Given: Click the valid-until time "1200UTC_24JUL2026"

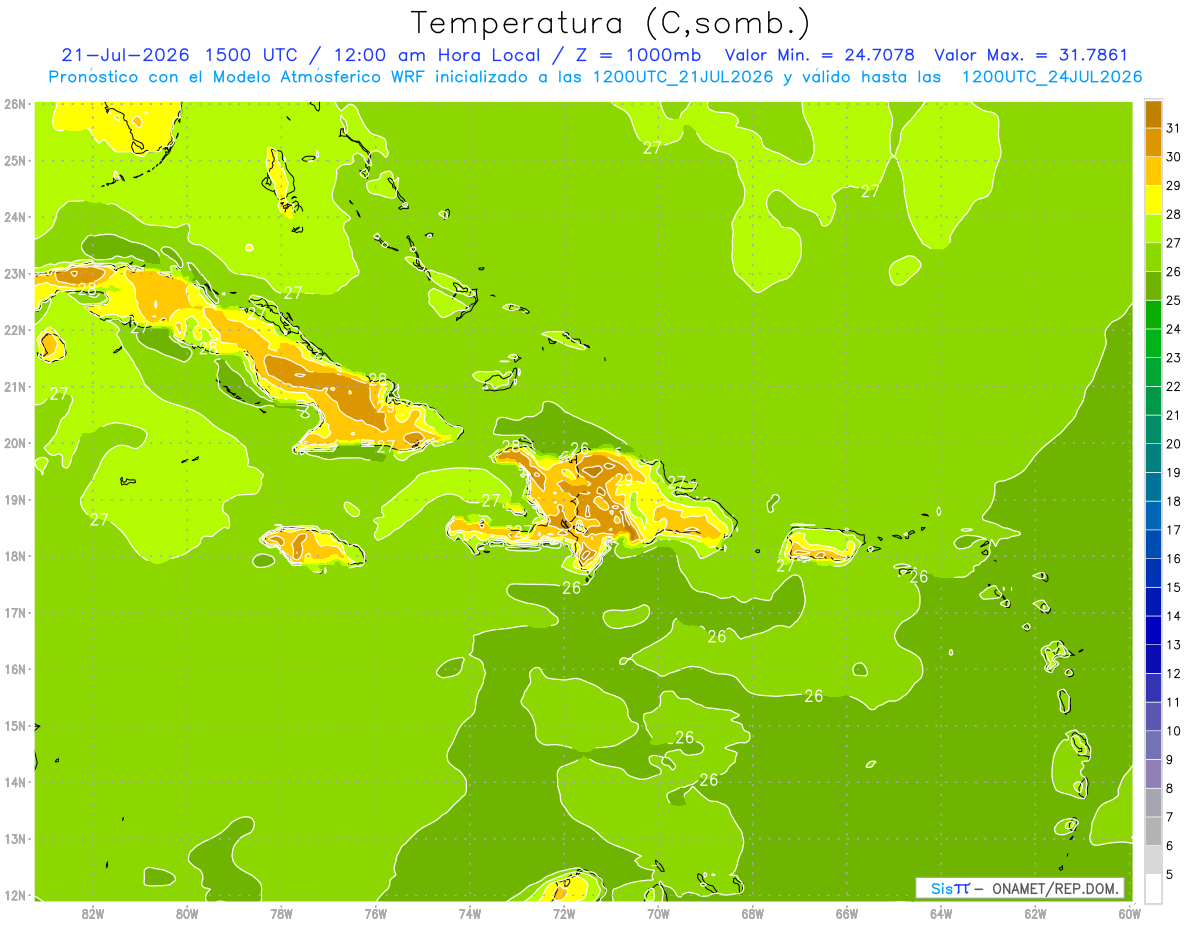Looking at the screenshot, I should 1052,76.
